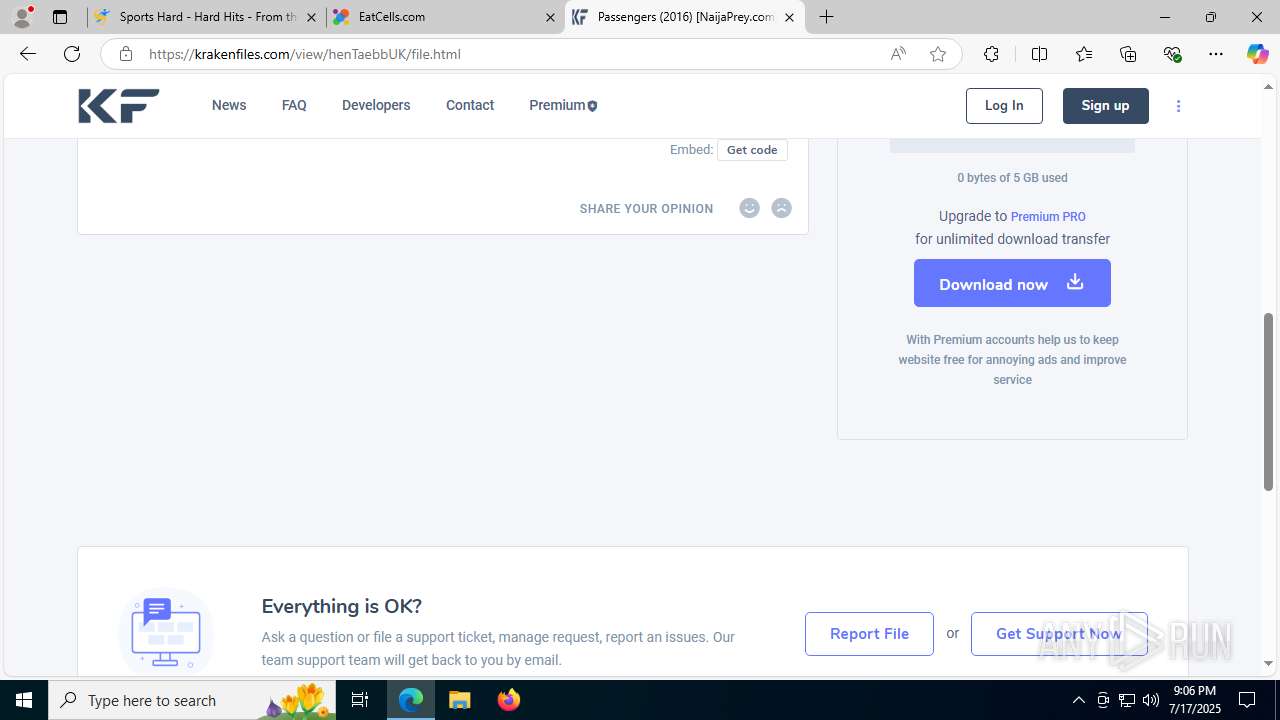Click the "Everything is OK?" heading
1280x720 pixels.
(x=341, y=606)
